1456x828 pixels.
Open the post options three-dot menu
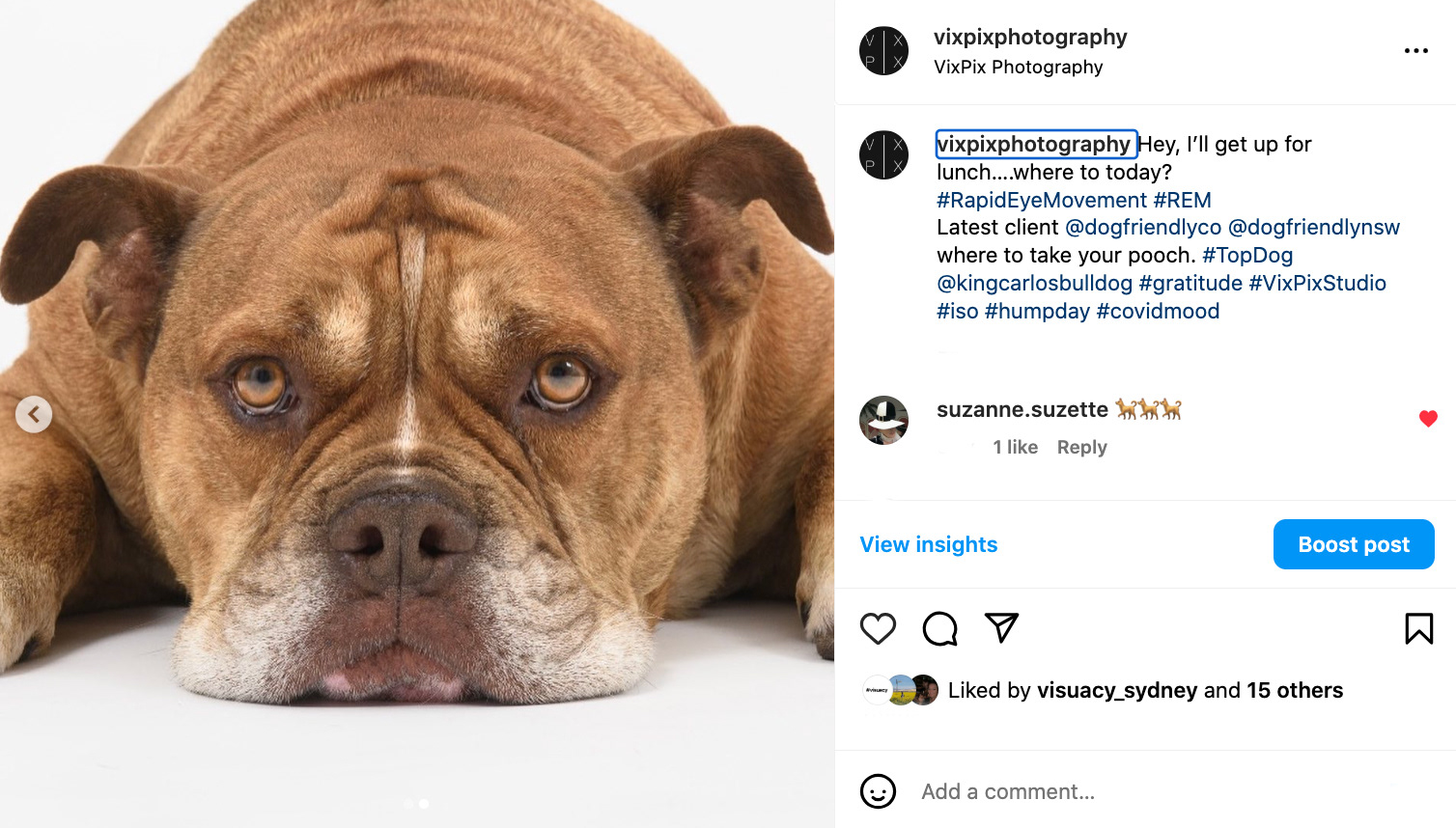(1415, 50)
